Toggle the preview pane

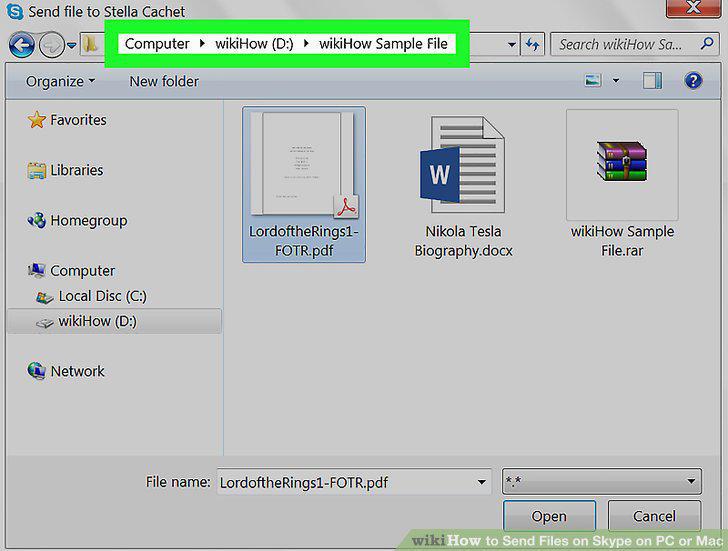tap(652, 81)
